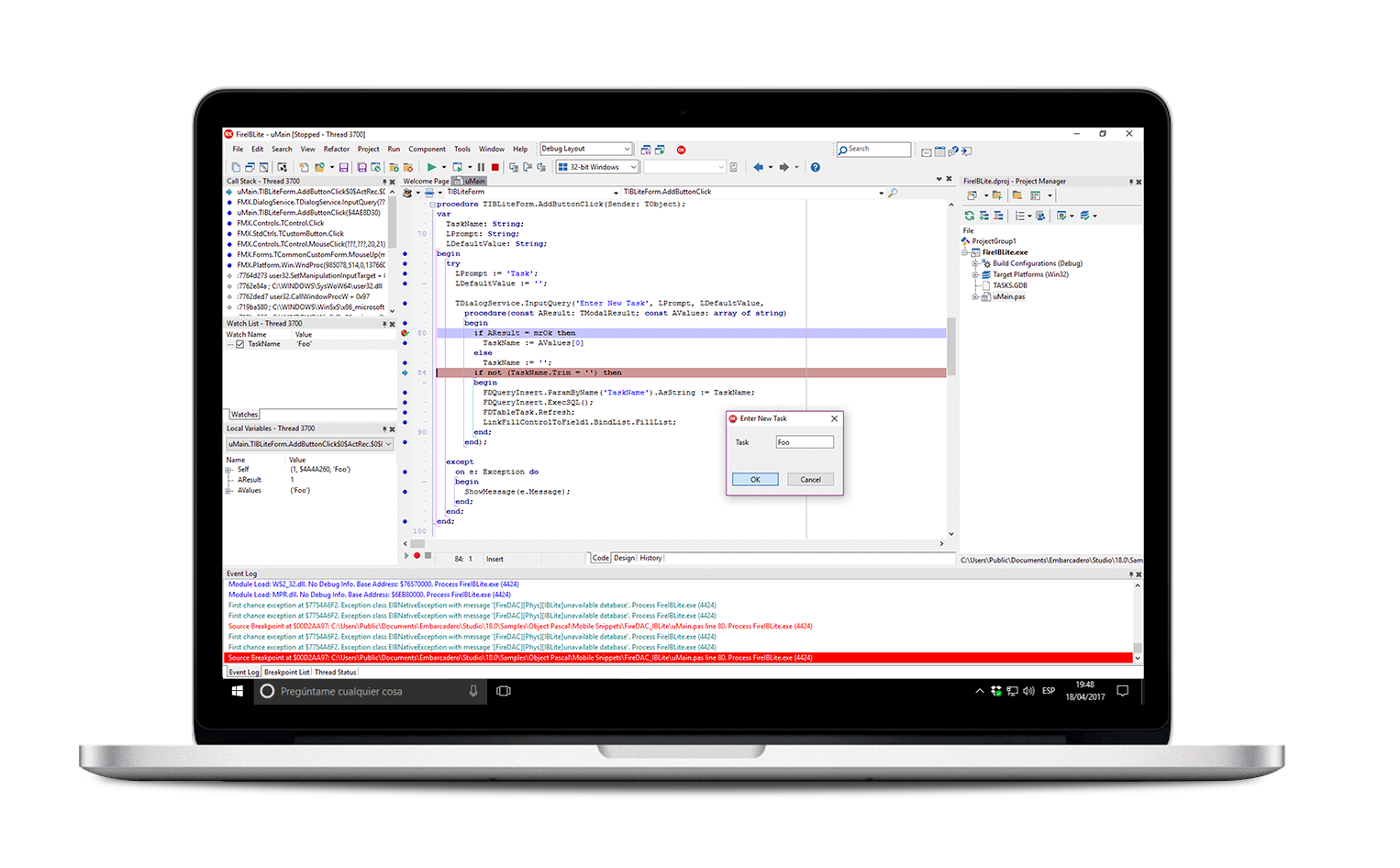This screenshot has width=1400, height=868.
Task: Click Expand All nodes icon in Project Manager
Action: [x=984, y=216]
